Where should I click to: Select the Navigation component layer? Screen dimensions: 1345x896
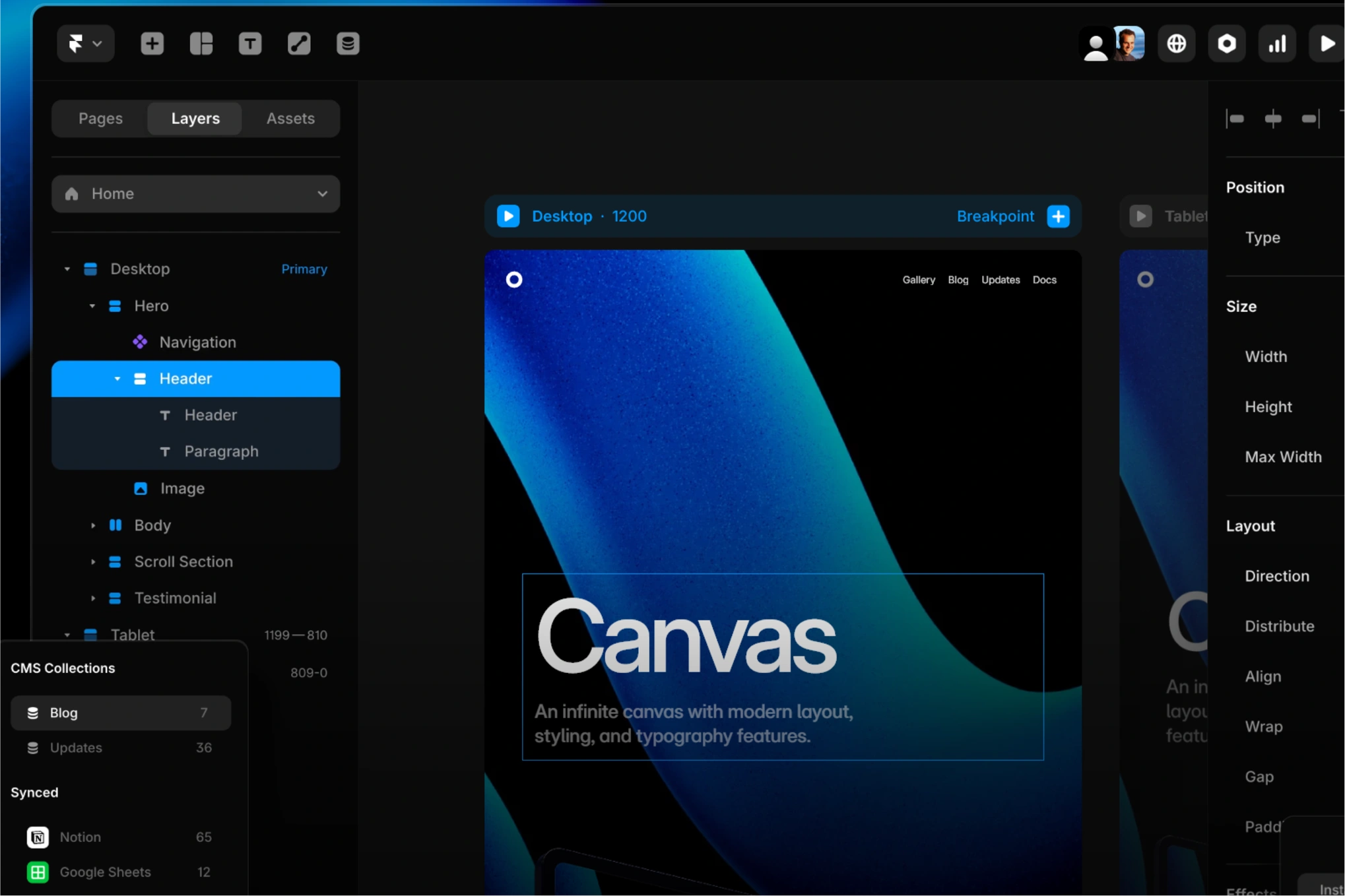click(x=195, y=342)
